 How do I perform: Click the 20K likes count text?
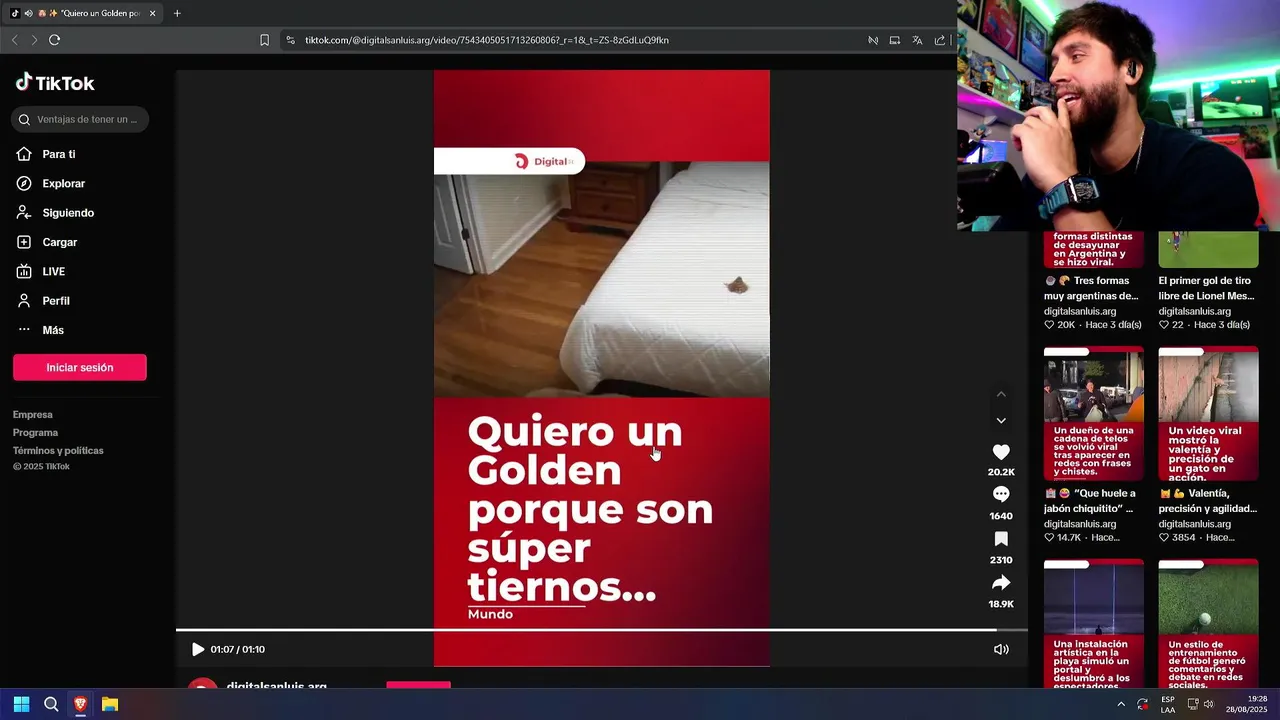pos(1066,325)
